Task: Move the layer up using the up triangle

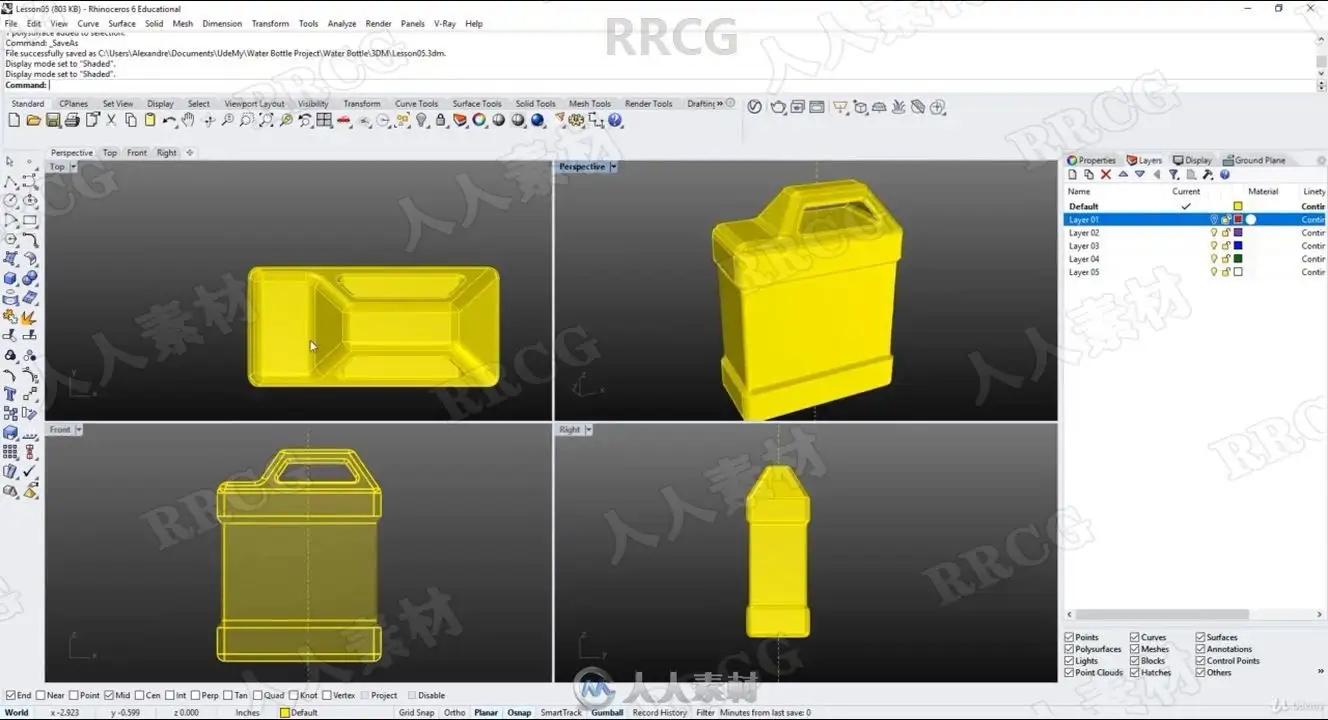Action: [1123, 174]
